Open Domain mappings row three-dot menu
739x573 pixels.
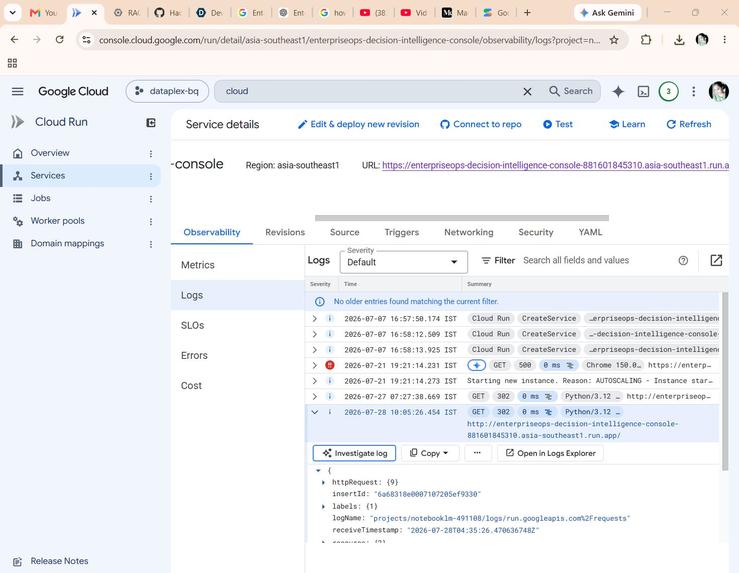[151, 244]
